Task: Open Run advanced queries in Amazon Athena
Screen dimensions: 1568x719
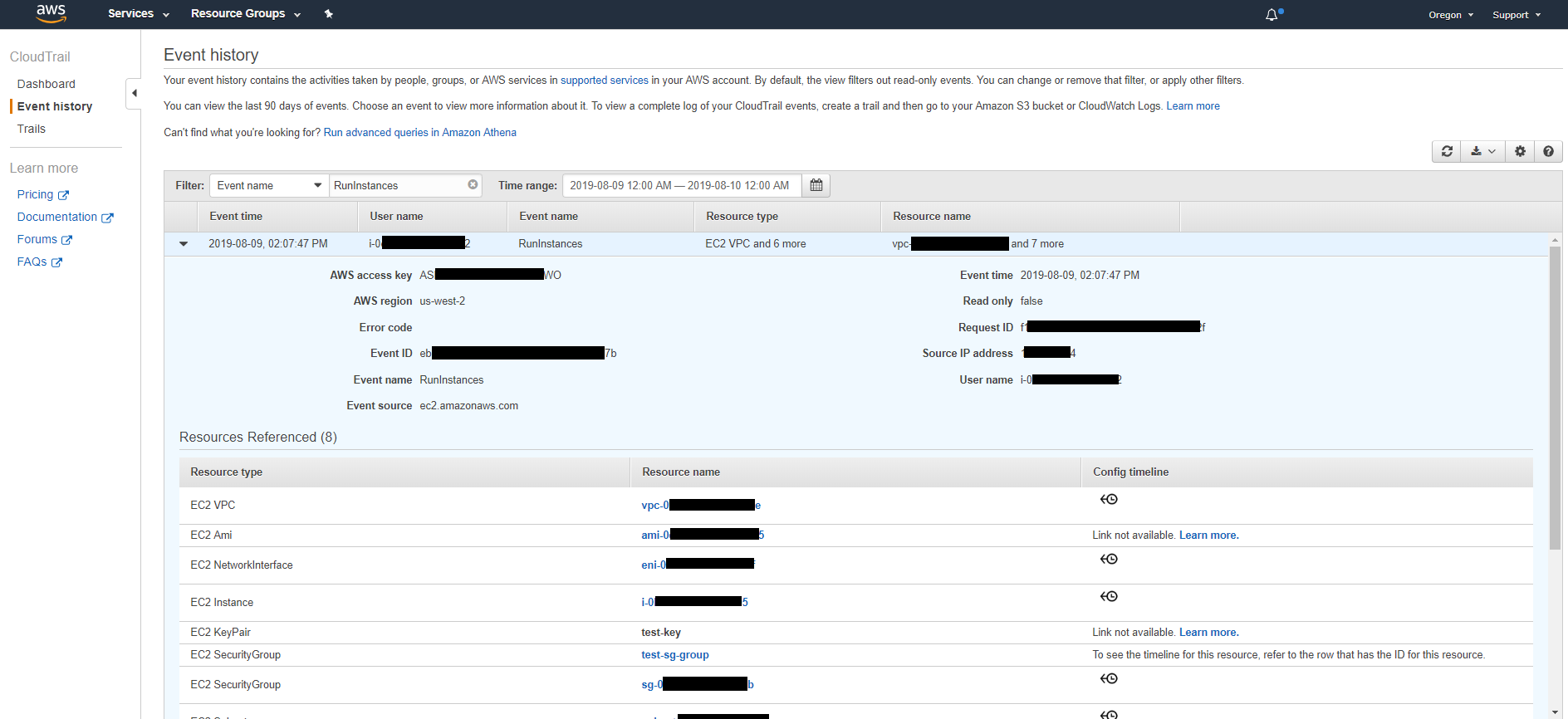Action: [419, 133]
